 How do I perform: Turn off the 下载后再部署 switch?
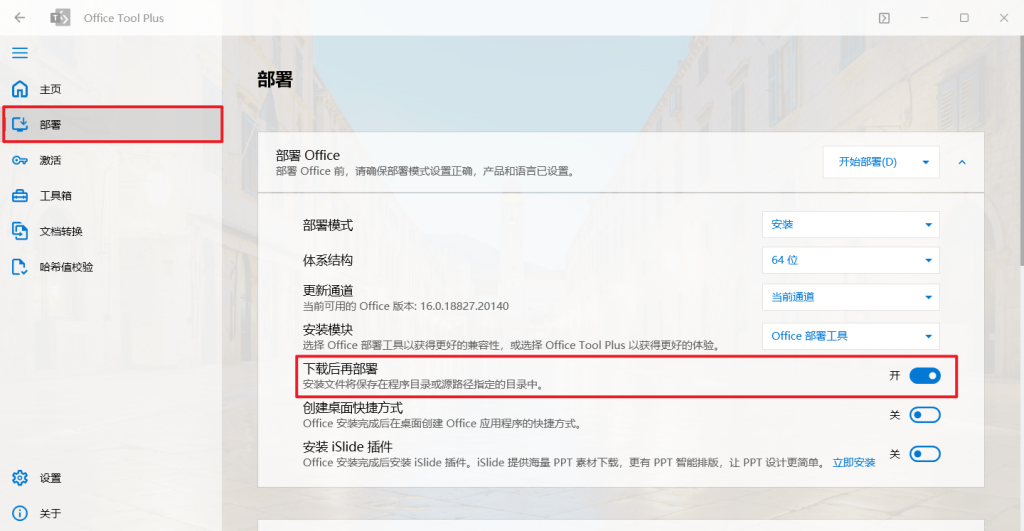(x=925, y=376)
